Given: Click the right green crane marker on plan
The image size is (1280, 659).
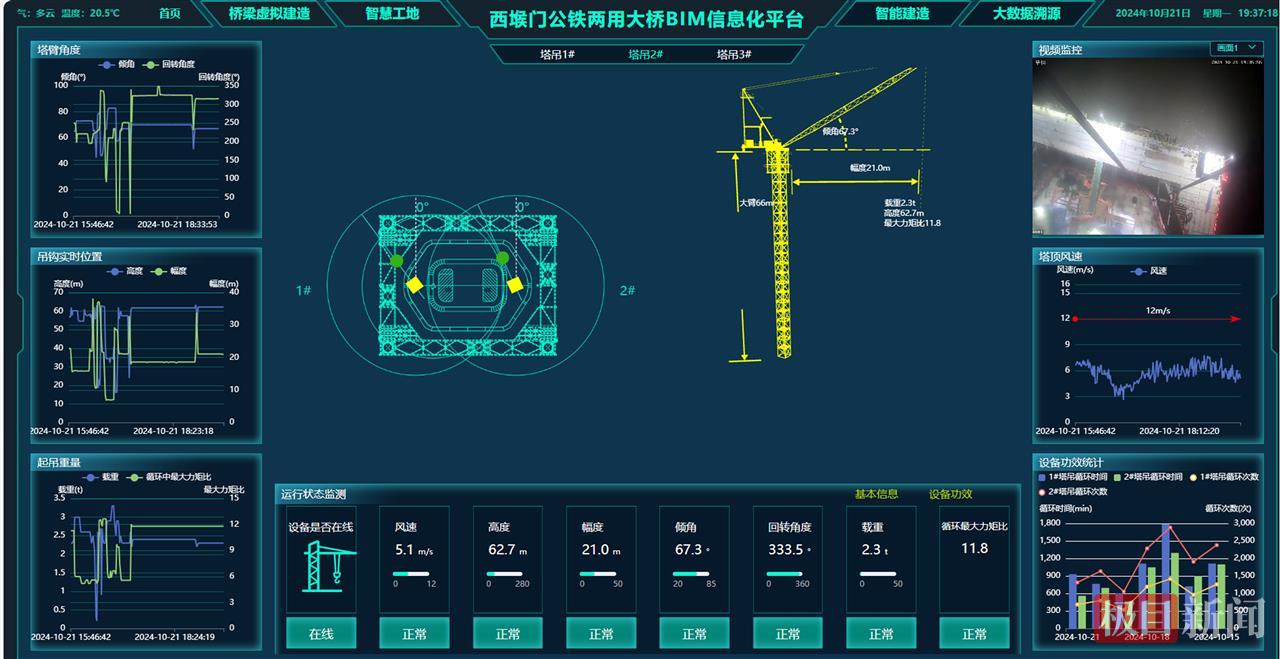Looking at the screenshot, I should coord(502,258).
